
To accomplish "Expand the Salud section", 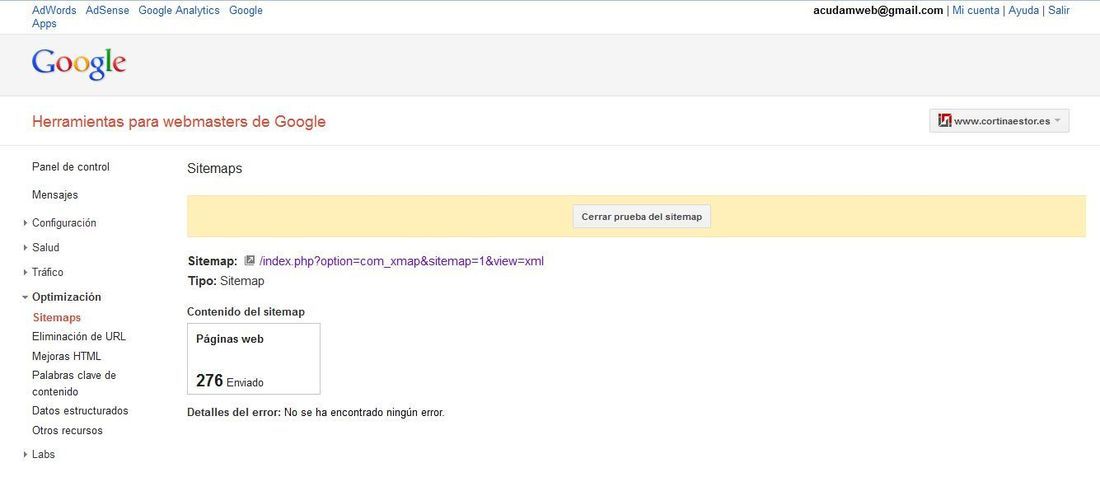I will click(43, 247).
